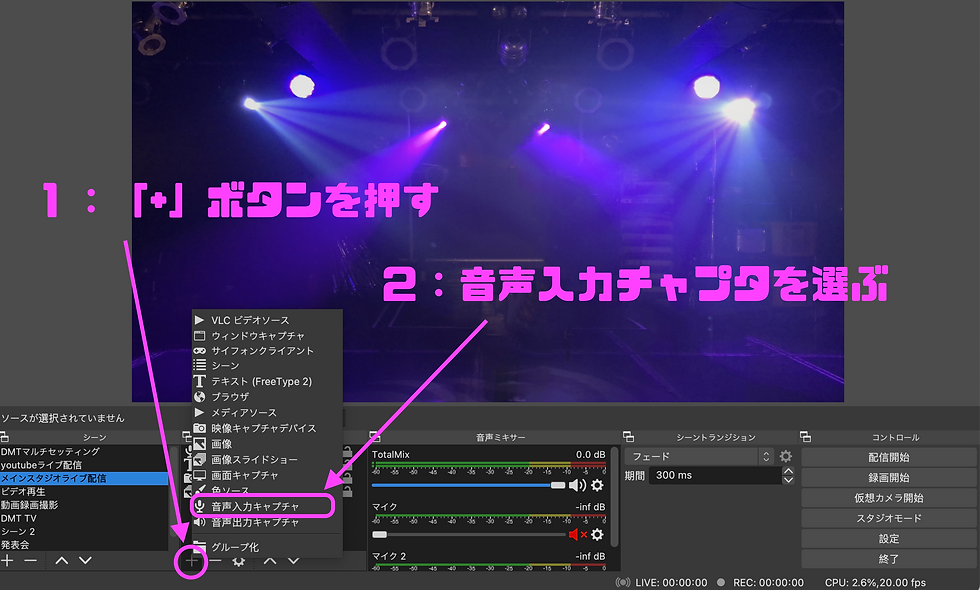Open the scene transition properties gear
This screenshot has height=590, width=980.
(786, 456)
